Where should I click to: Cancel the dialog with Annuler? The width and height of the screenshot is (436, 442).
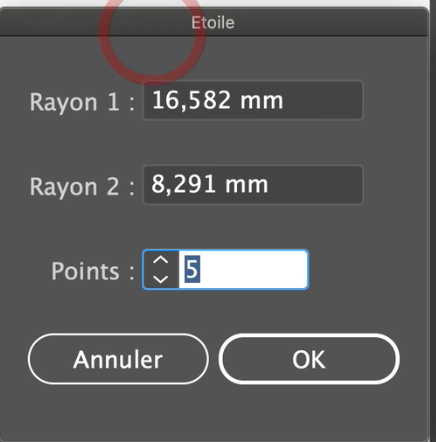point(118,359)
